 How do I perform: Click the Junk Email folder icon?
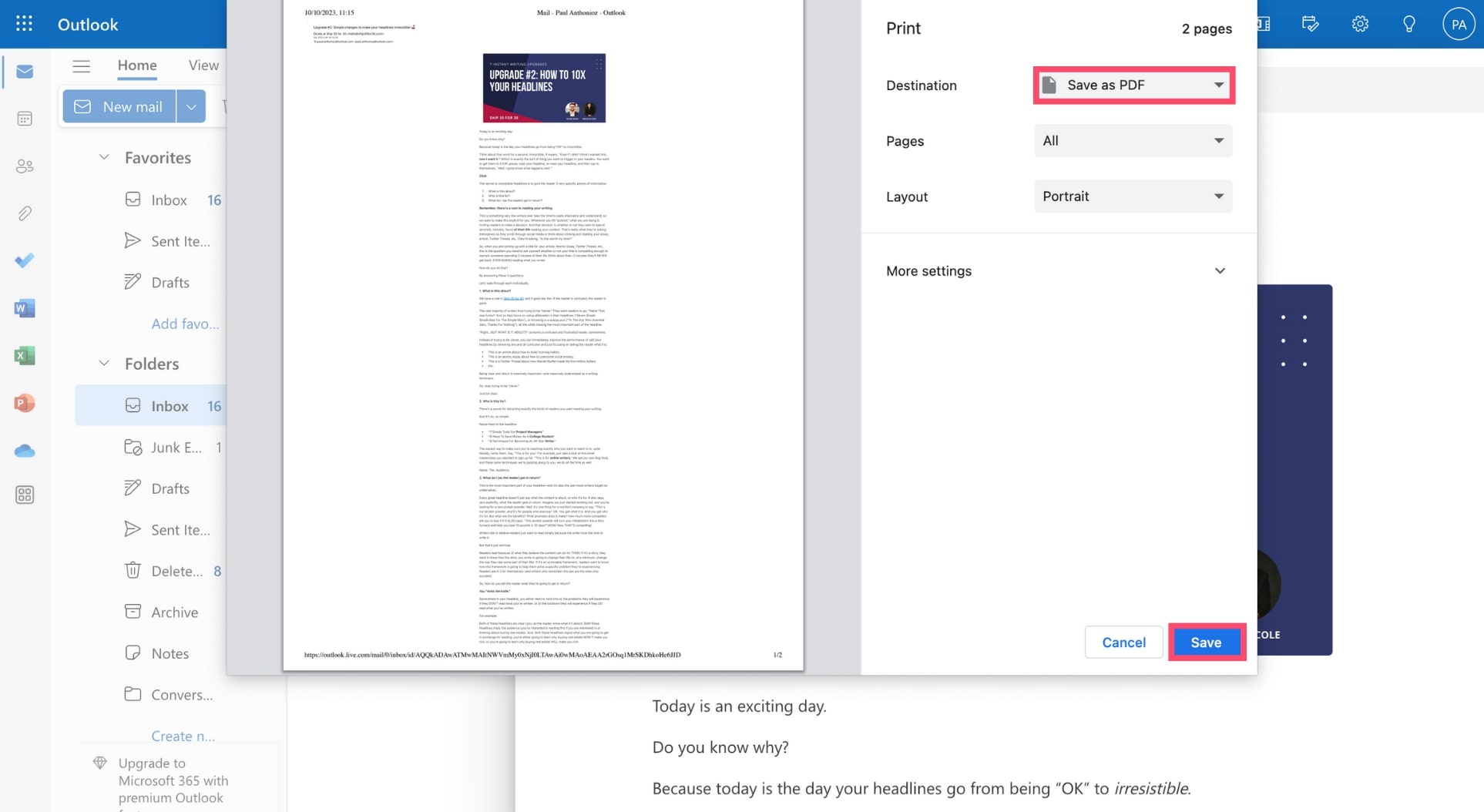(133, 447)
